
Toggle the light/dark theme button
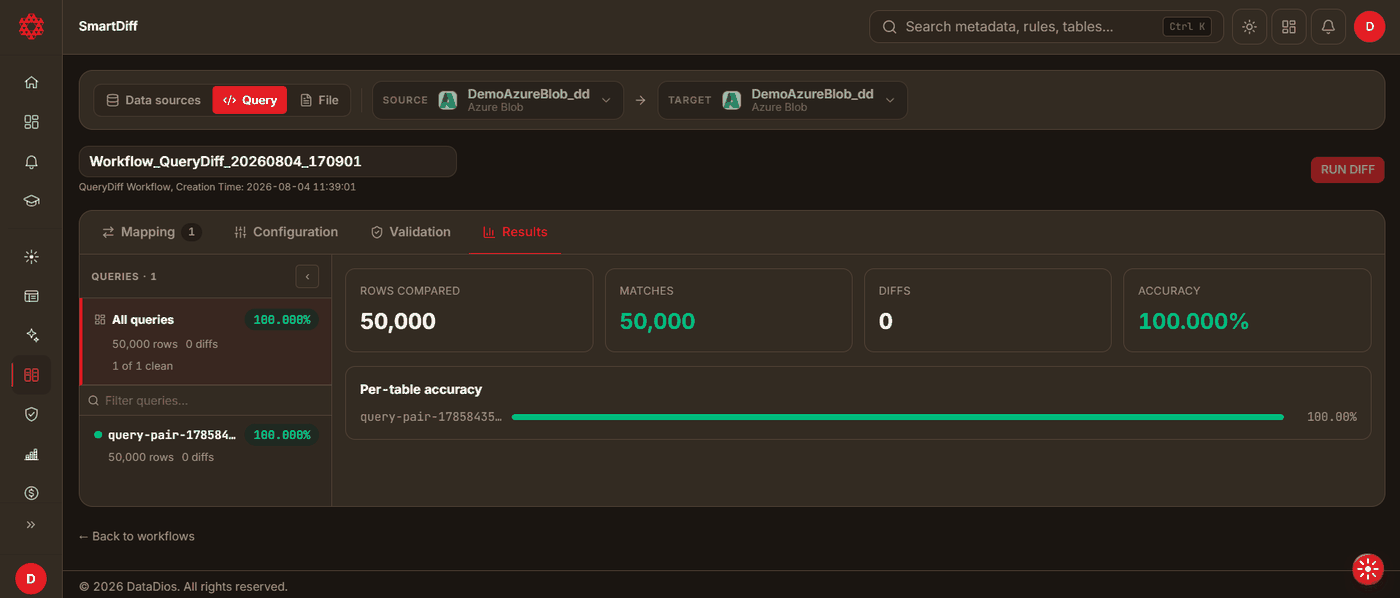pyautogui.click(x=1249, y=27)
